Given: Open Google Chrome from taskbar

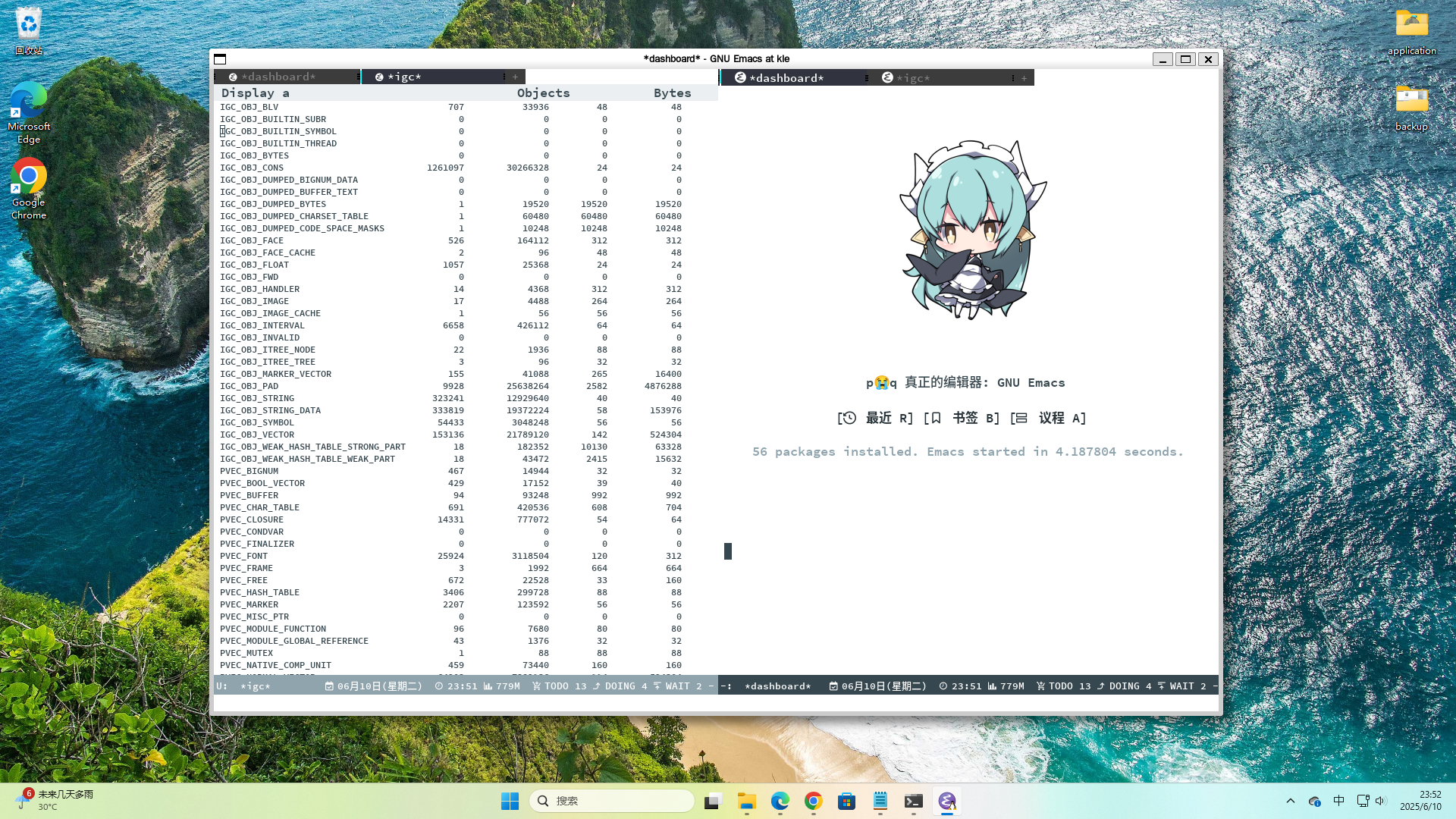Looking at the screenshot, I should [x=814, y=801].
